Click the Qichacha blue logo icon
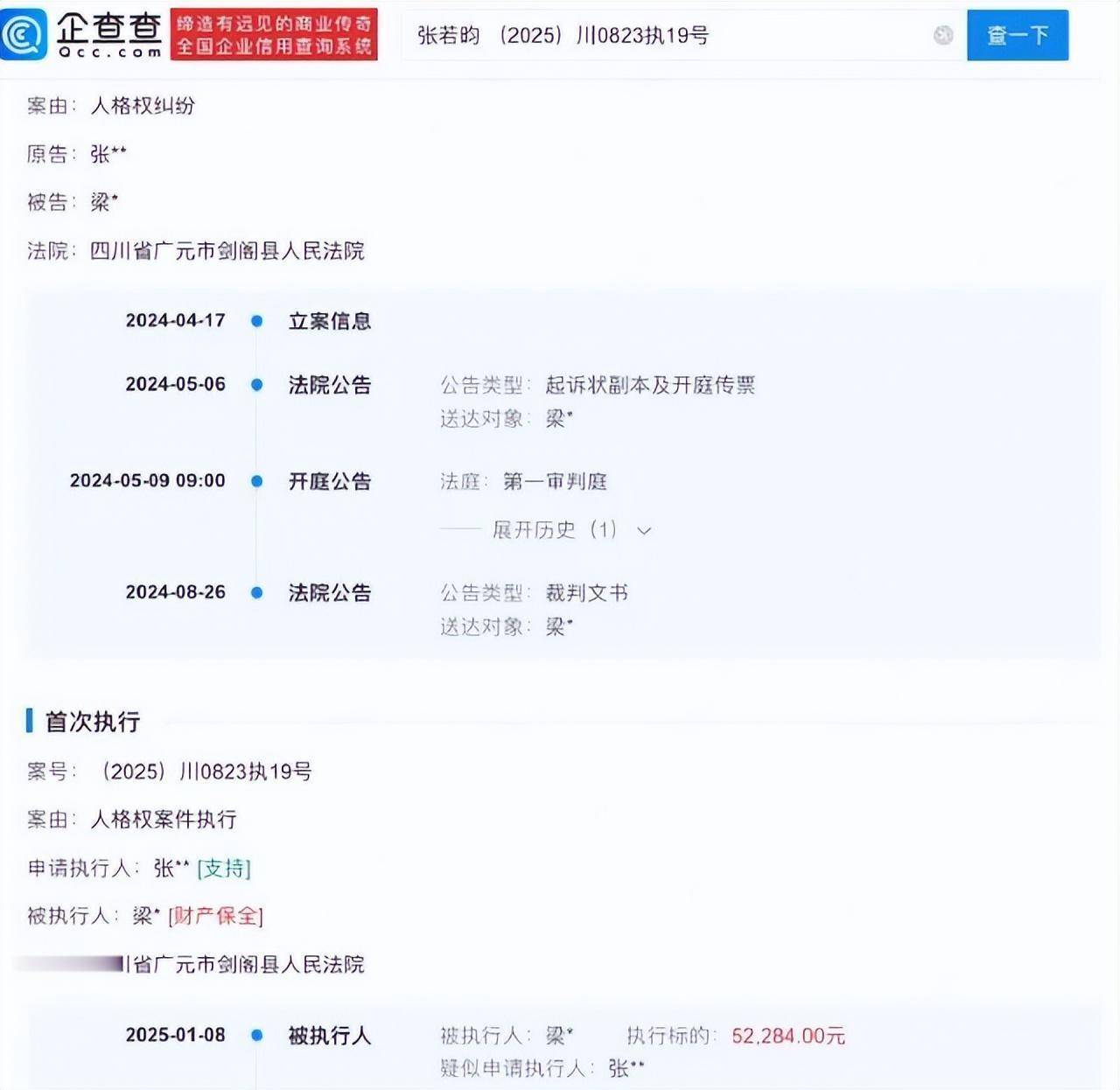This screenshot has width=1120, height=1090. (24, 34)
